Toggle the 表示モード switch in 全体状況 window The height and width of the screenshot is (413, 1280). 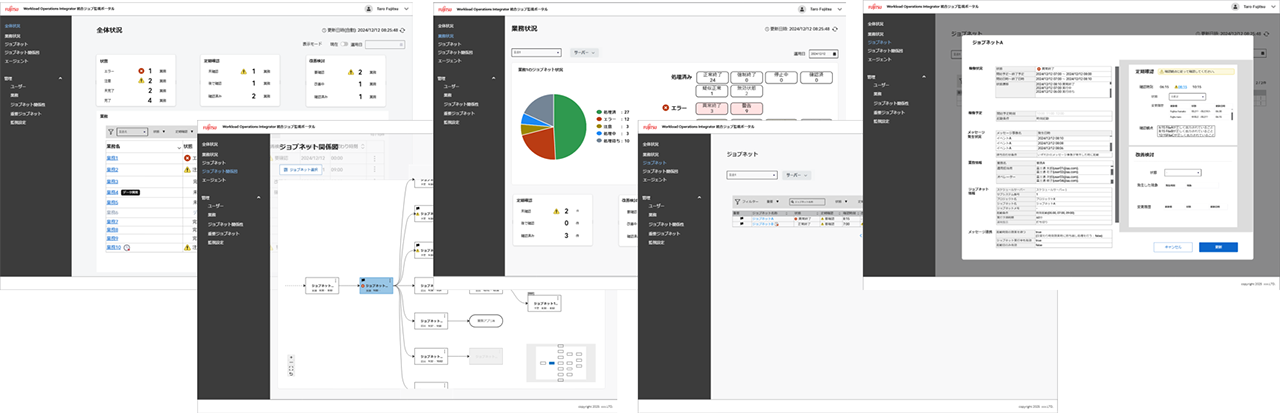[x=344, y=44]
